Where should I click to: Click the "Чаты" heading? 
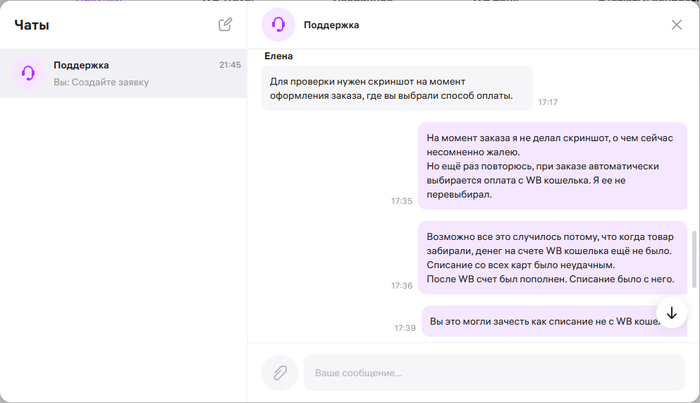tap(32, 25)
